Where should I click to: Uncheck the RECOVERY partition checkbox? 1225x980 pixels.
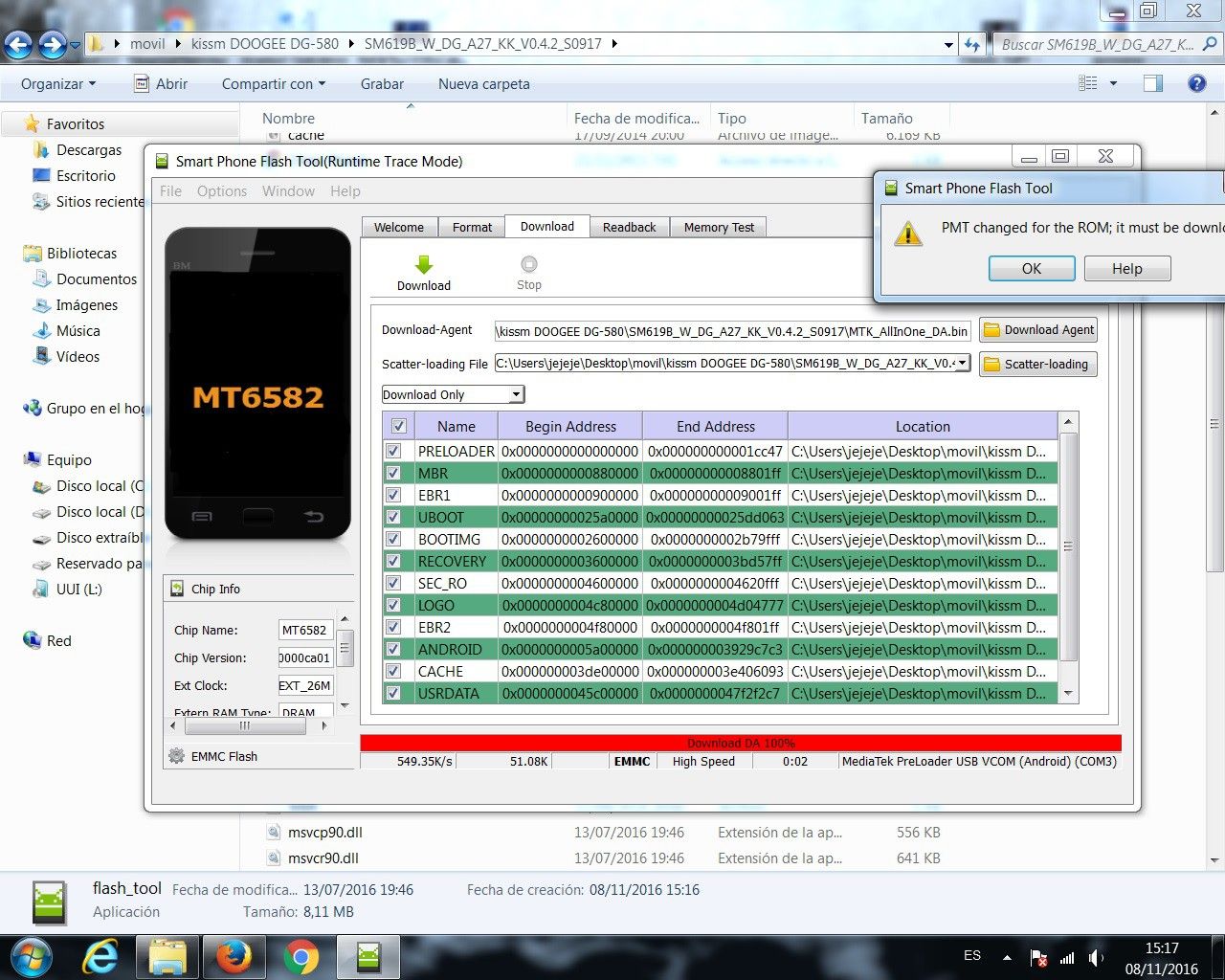coord(393,561)
